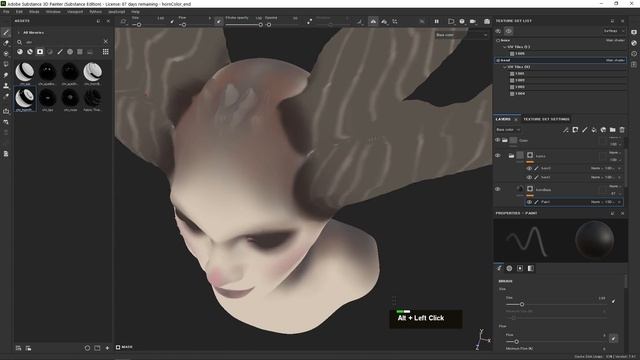Open the Material tab in Properties

tap(531, 268)
